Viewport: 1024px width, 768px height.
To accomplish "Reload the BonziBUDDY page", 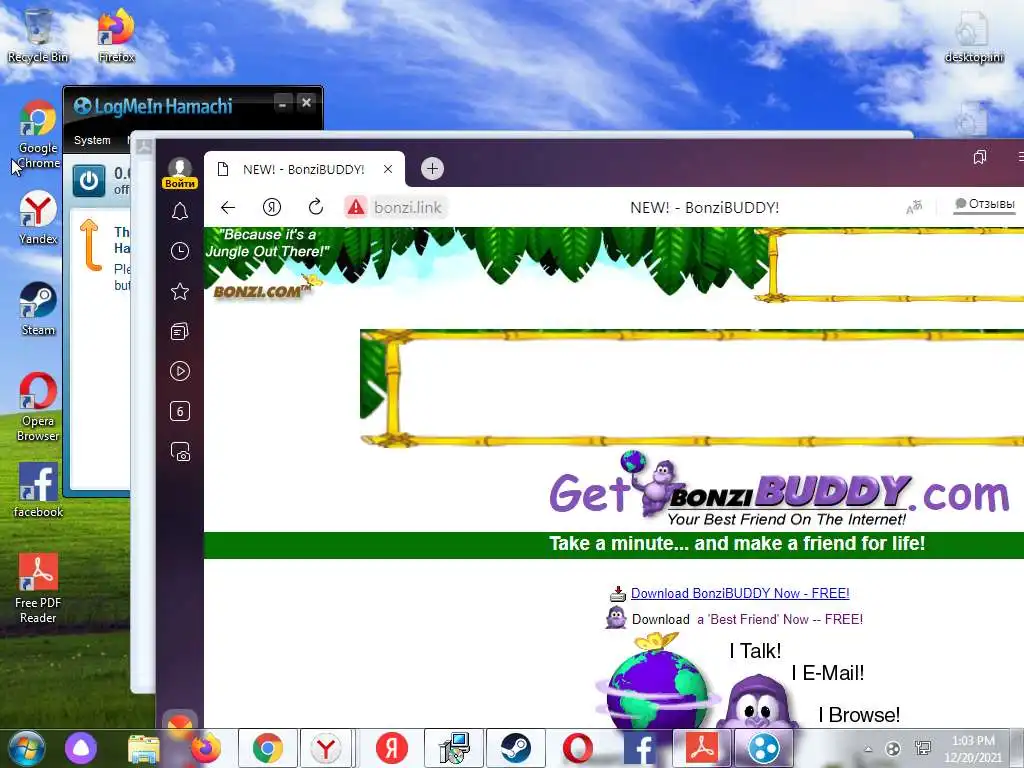I will coord(315,208).
